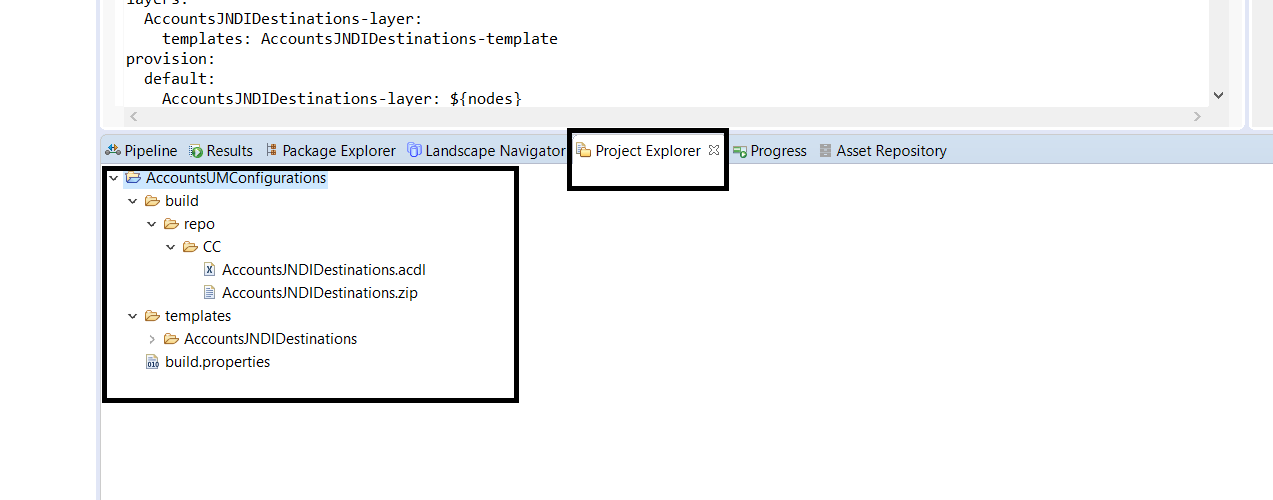Open the Pipeline view tab
The width and height of the screenshot is (1273, 500).
click(141, 151)
